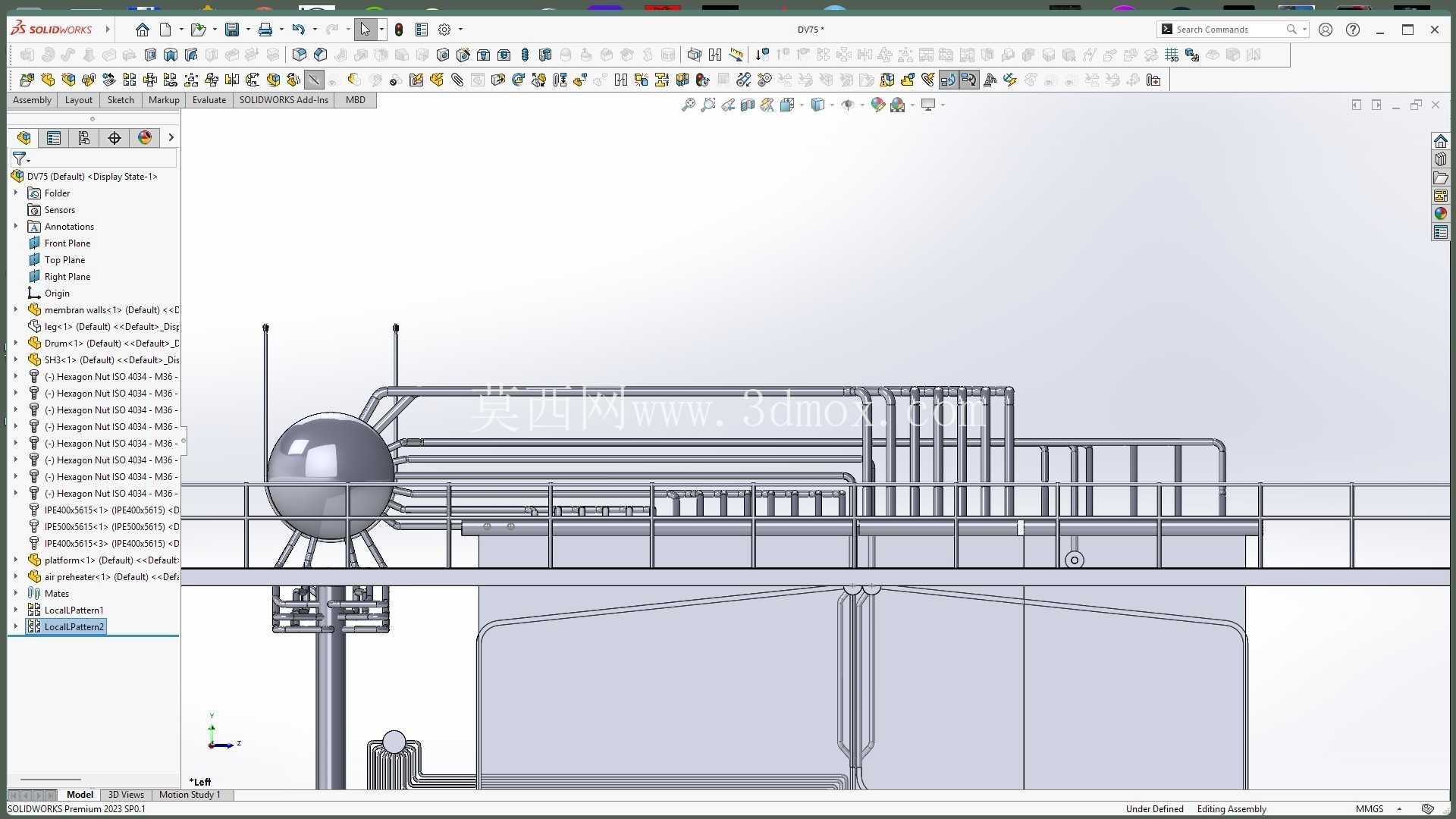
Task: Open the Options dropdown arrow
Action: tap(460, 30)
